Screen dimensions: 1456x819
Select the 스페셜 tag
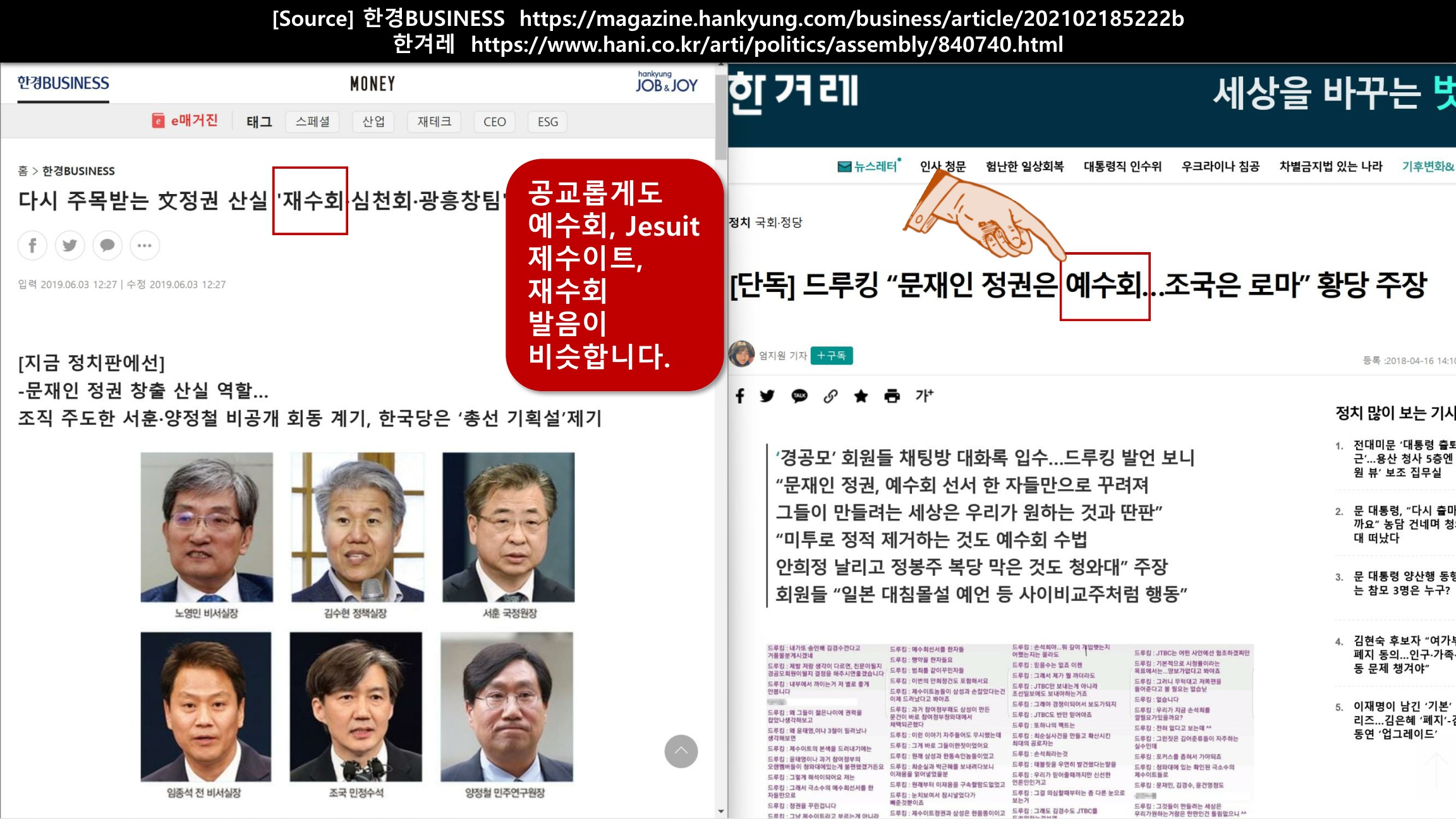point(312,122)
